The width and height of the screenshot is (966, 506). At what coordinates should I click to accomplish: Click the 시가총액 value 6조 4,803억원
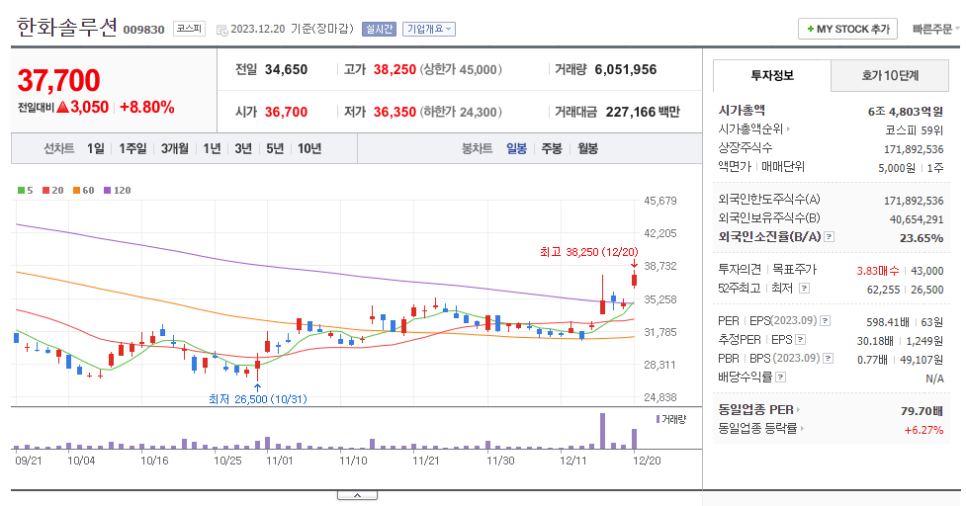pos(905,112)
